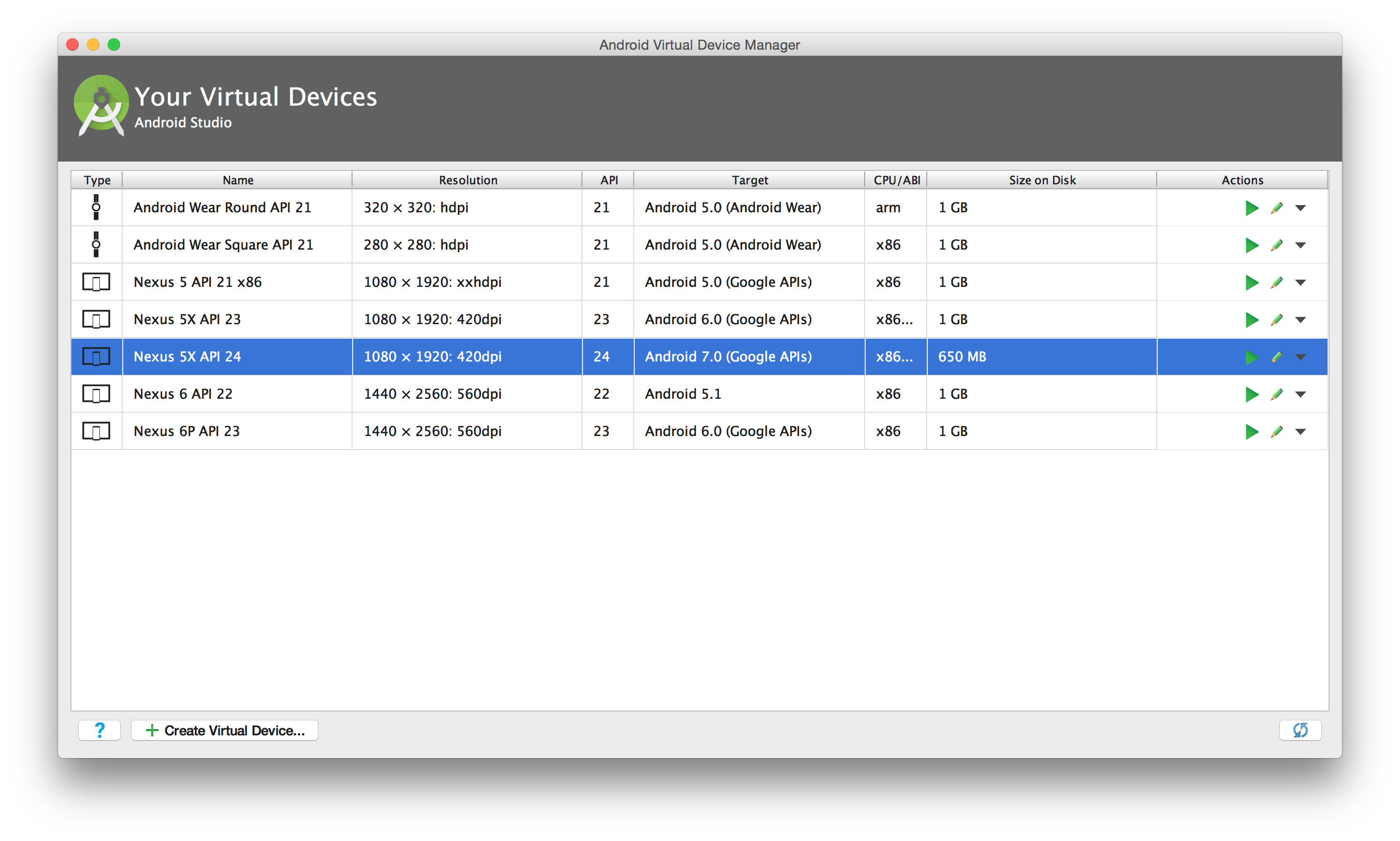Select the Nexus 6P API 23 name
1400x841 pixels.
(x=186, y=431)
